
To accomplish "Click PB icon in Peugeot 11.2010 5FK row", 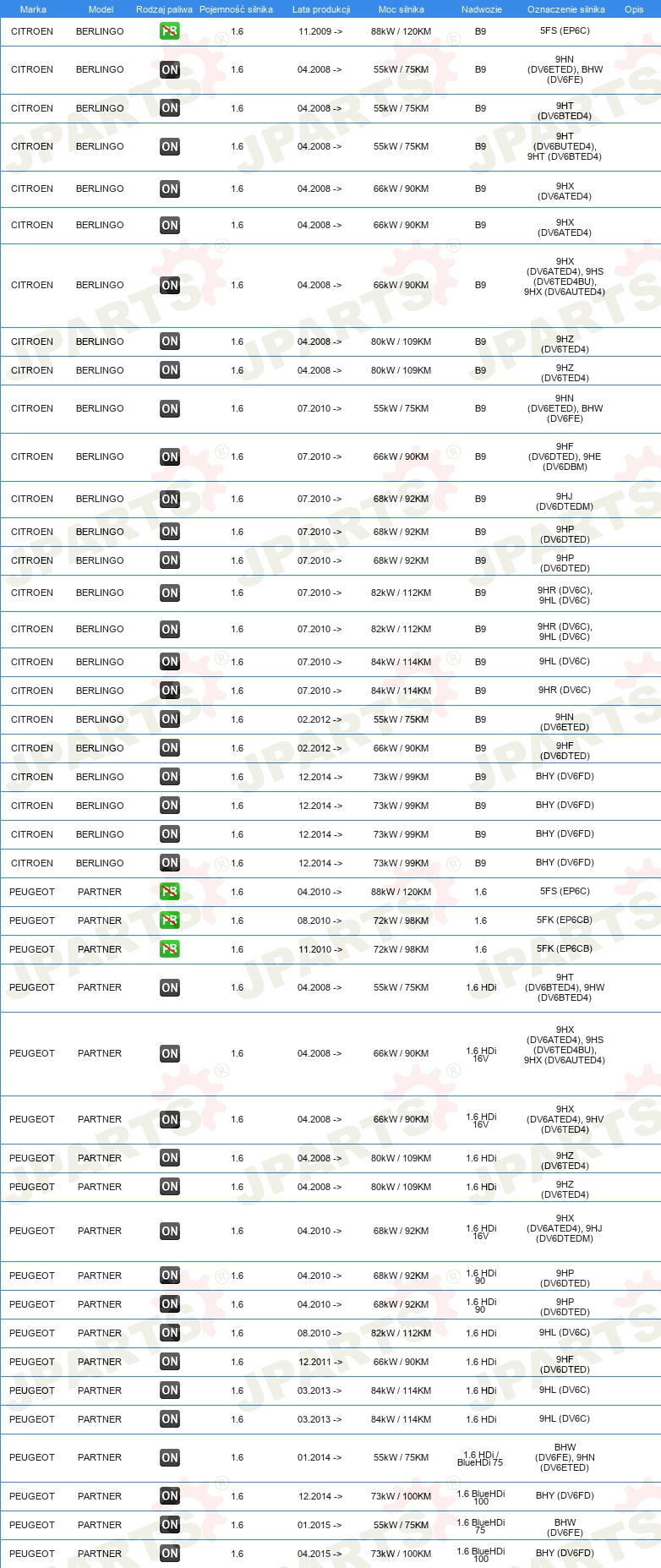I will 170,949.
